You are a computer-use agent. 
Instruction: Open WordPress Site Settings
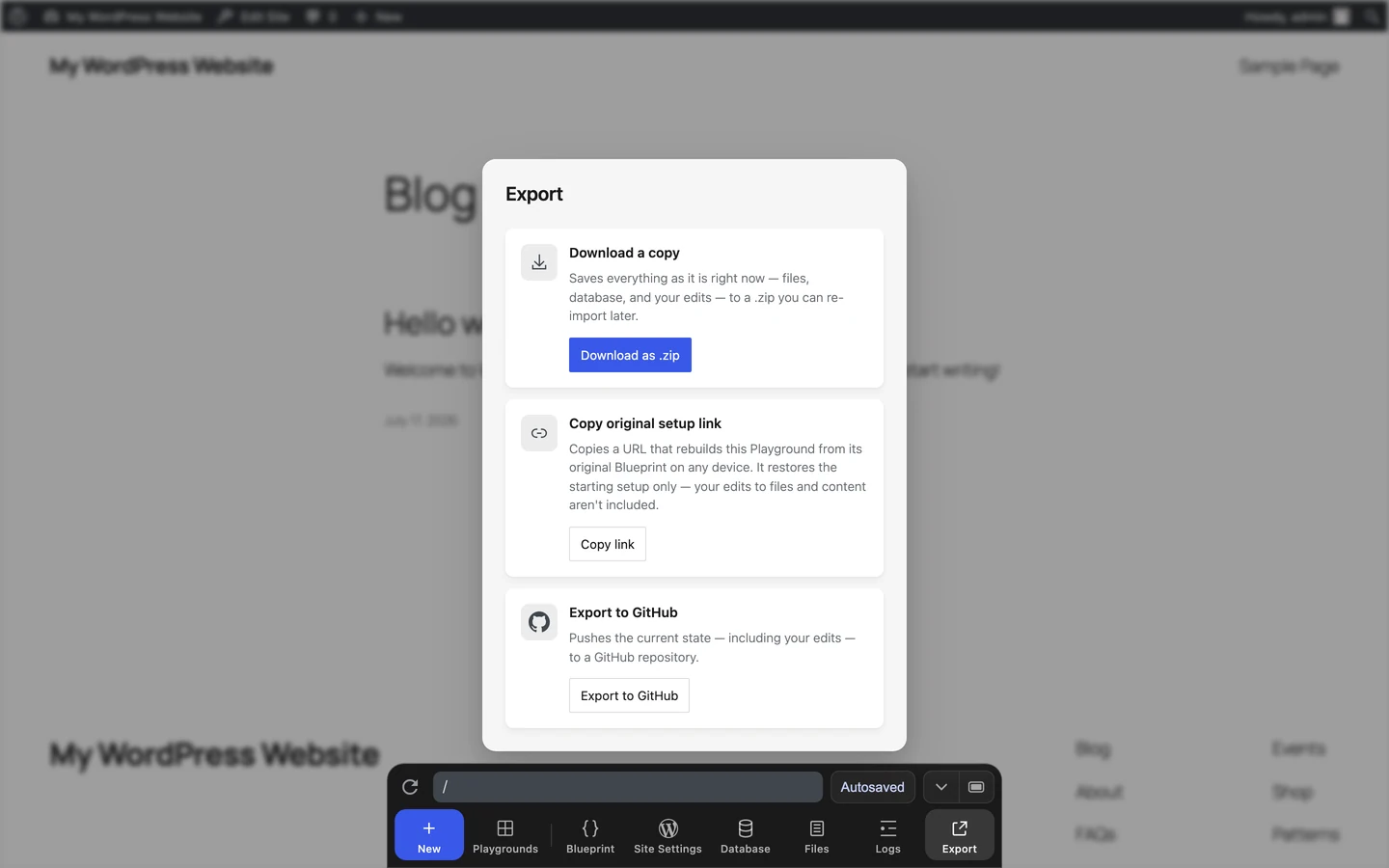[x=667, y=835]
